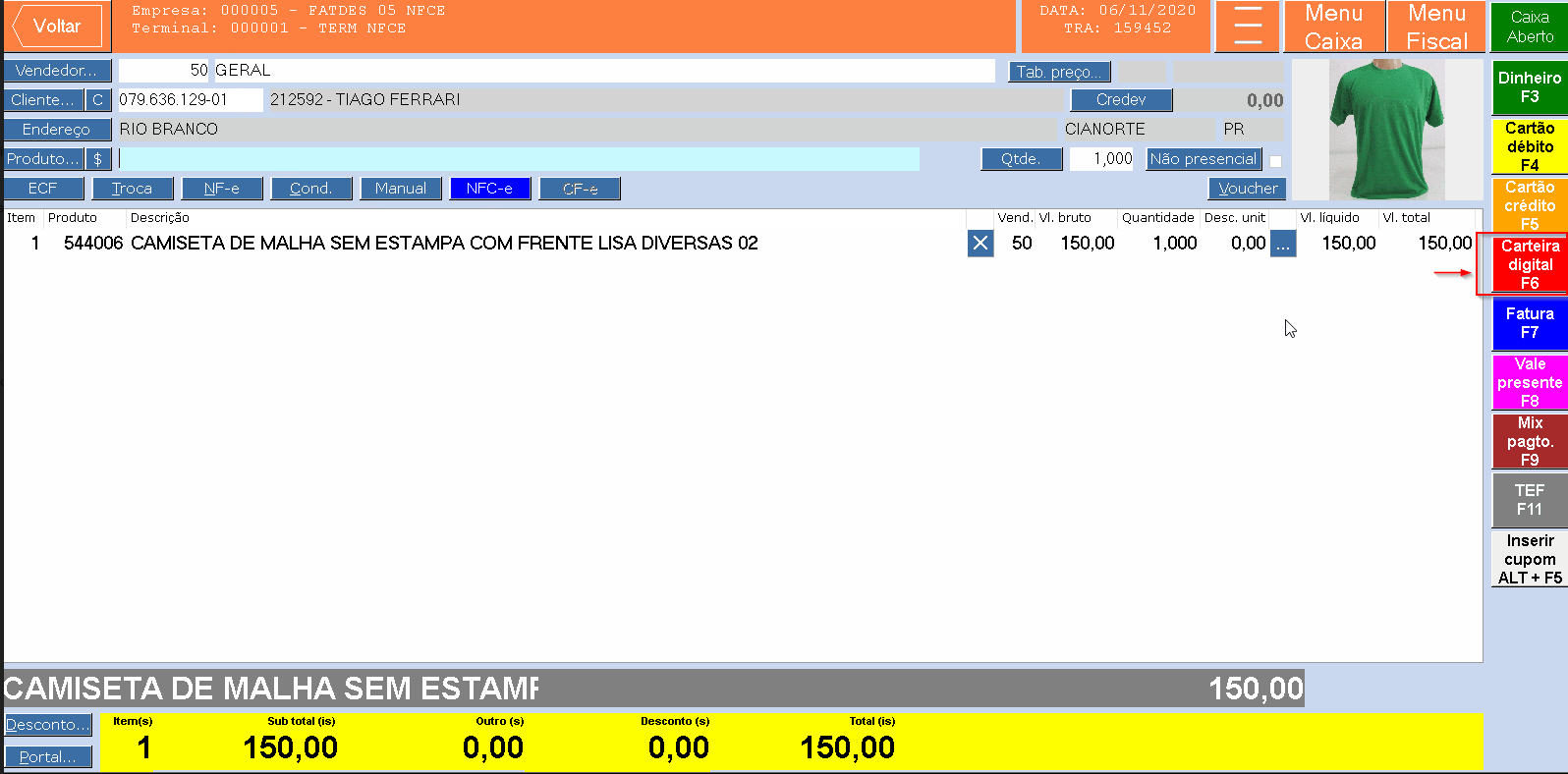
Task: Open the Desconto button
Action: pyautogui.click(x=48, y=725)
